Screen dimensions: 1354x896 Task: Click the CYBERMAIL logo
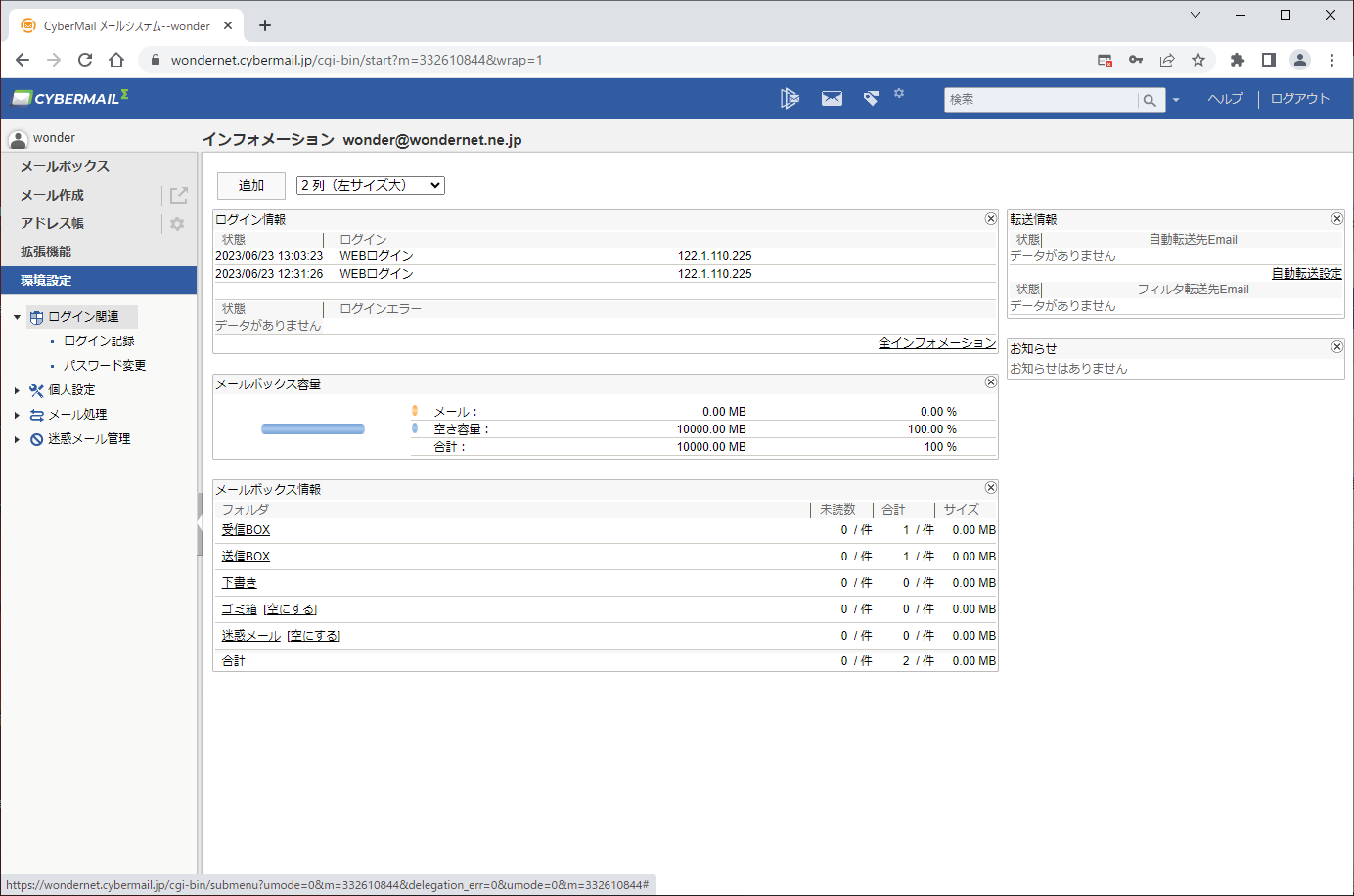(x=70, y=98)
